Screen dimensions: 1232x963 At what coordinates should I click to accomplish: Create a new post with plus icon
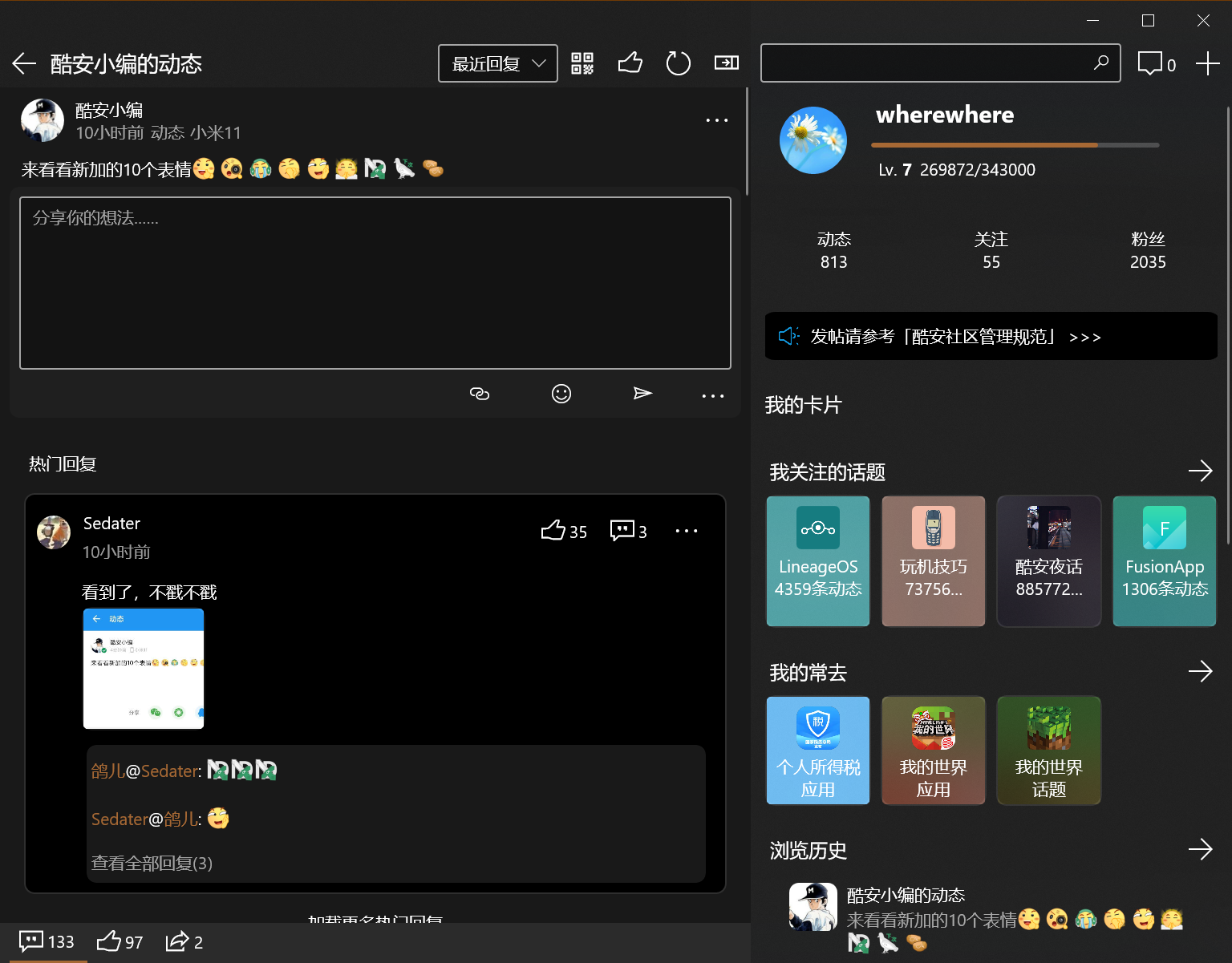tap(1207, 63)
